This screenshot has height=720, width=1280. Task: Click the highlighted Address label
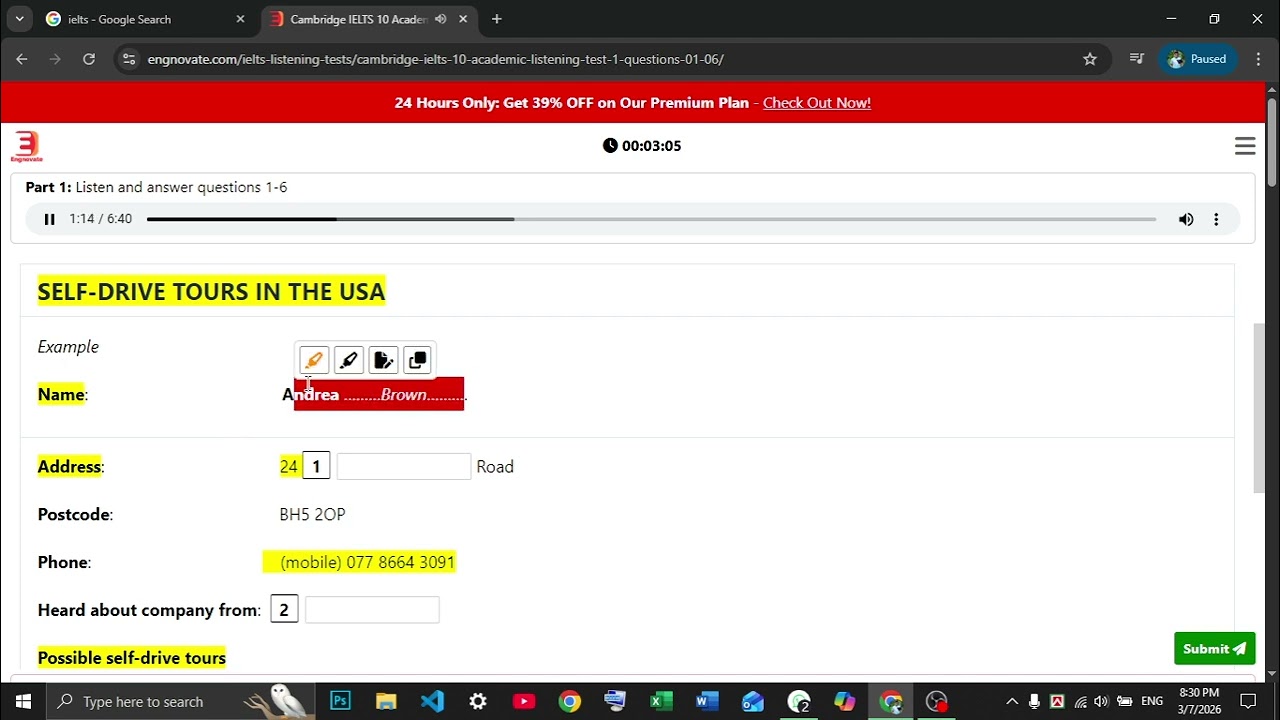tap(69, 466)
